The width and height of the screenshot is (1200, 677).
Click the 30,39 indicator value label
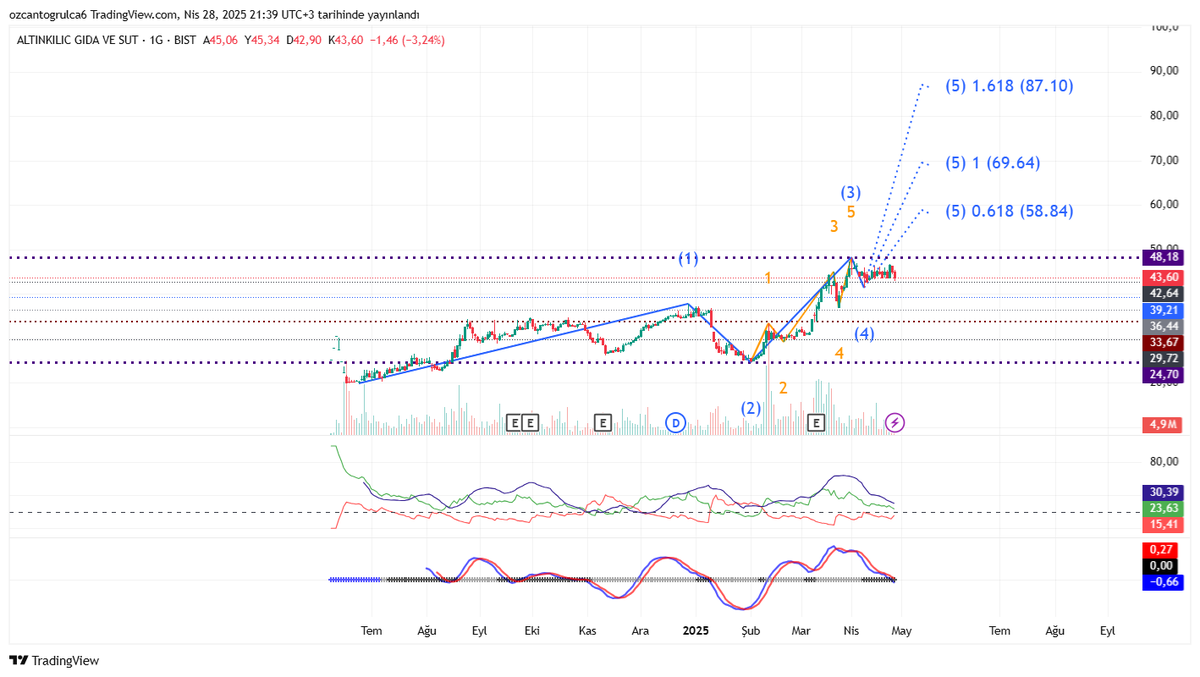[1162, 492]
